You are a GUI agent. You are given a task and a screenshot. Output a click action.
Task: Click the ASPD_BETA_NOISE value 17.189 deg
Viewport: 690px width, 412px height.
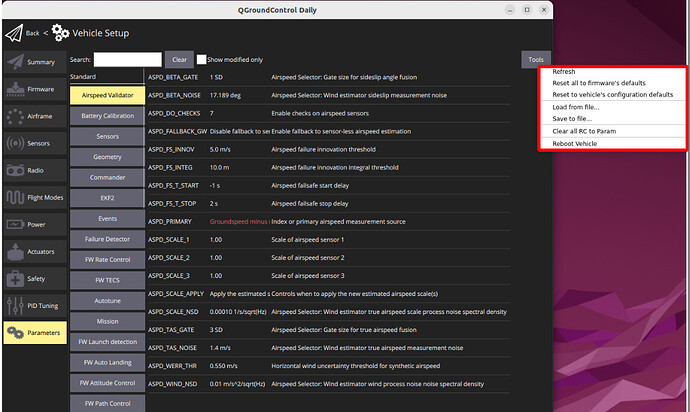(225, 95)
